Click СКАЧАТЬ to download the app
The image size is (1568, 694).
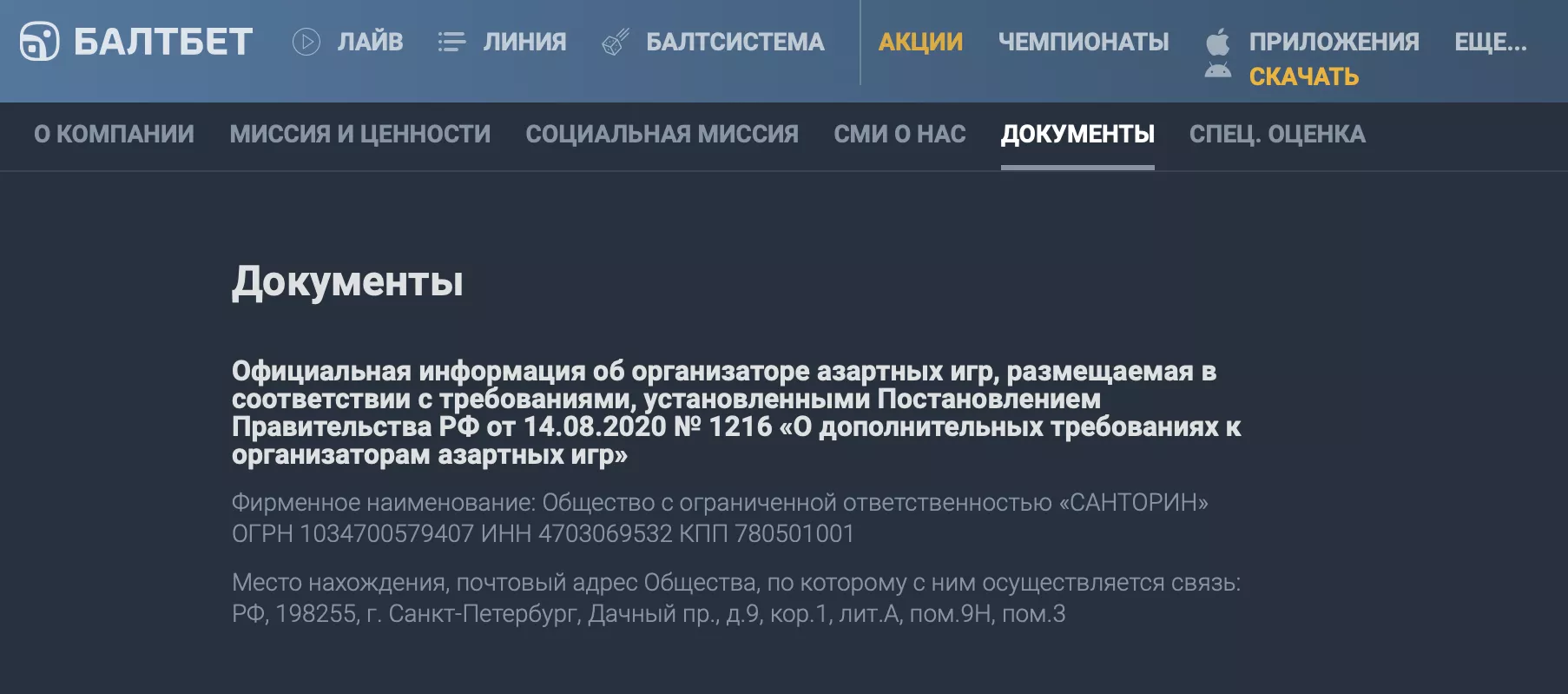coord(1306,76)
